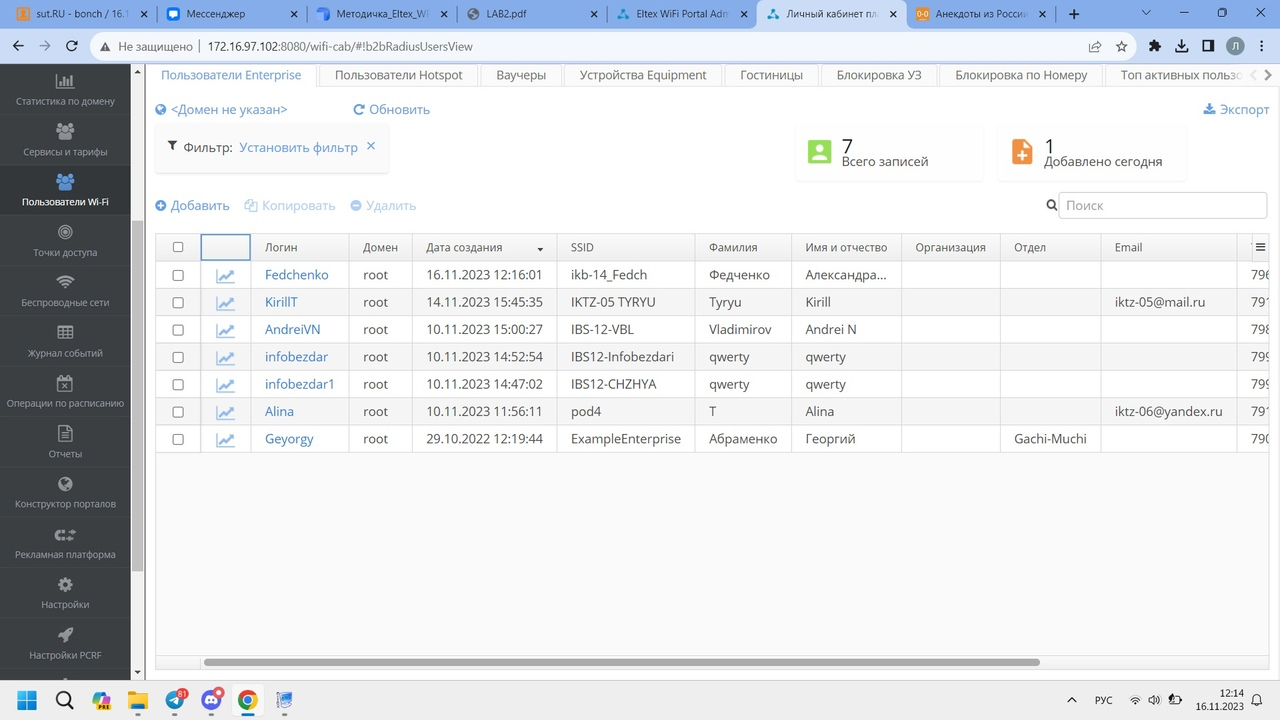Viewport: 1280px width, 720px height.
Task: Show hidden system tray icons chevron
Action: click(x=1072, y=700)
